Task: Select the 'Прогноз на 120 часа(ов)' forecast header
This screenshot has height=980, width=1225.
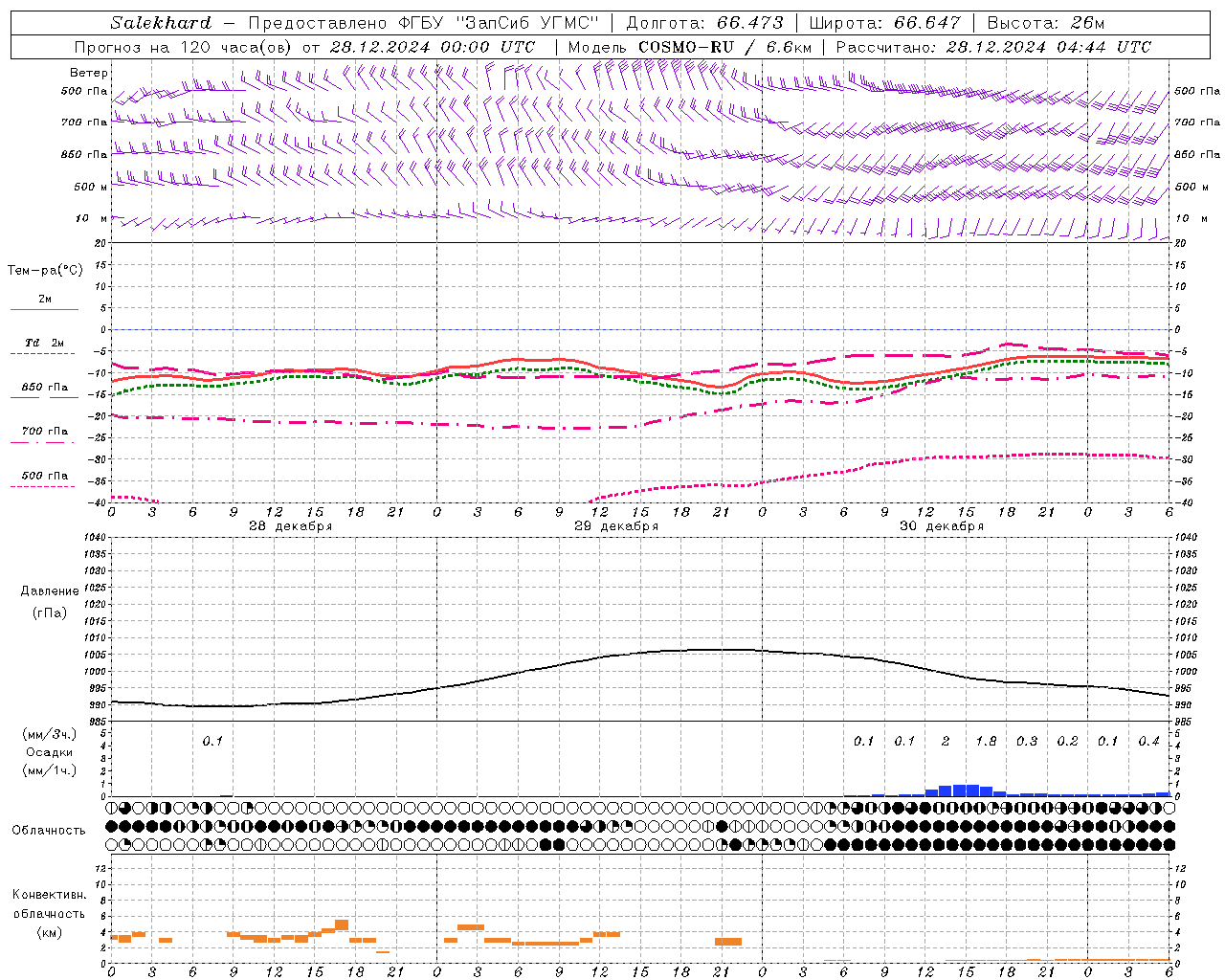Action: [184, 47]
